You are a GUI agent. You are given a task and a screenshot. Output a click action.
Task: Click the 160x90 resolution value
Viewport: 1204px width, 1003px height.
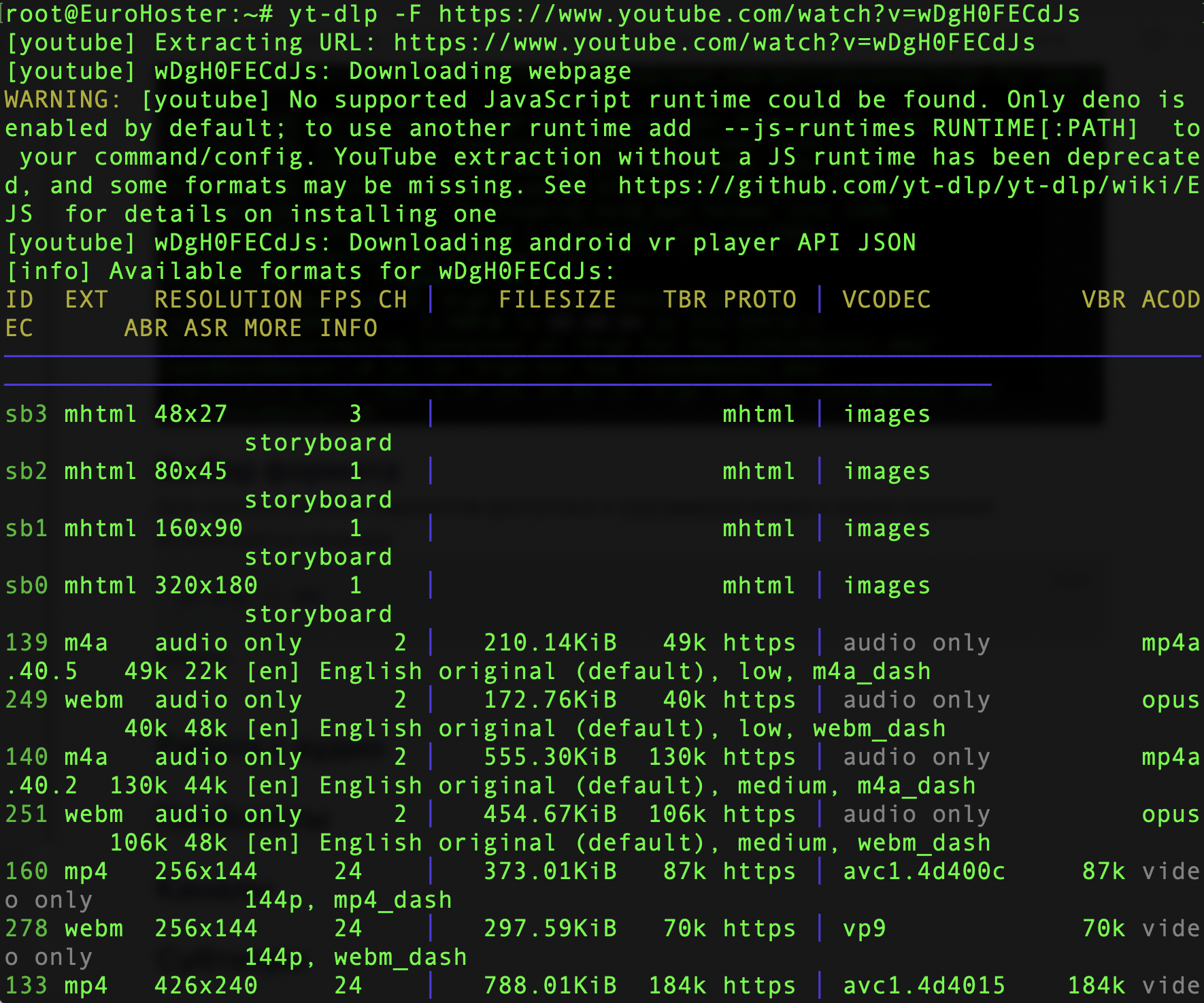pyautogui.click(x=199, y=528)
